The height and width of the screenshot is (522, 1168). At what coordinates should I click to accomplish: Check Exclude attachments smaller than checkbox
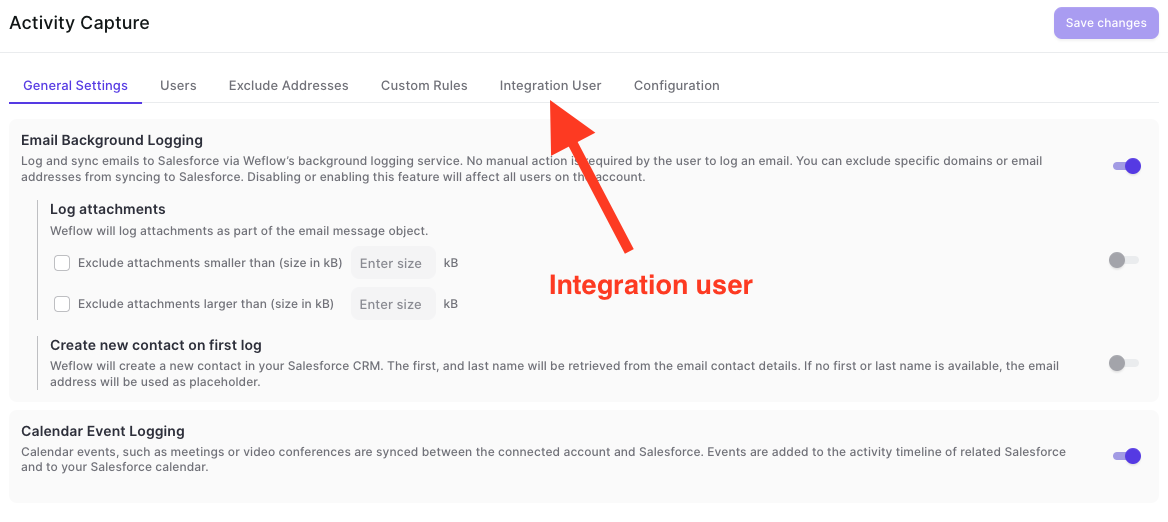pos(63,263)
